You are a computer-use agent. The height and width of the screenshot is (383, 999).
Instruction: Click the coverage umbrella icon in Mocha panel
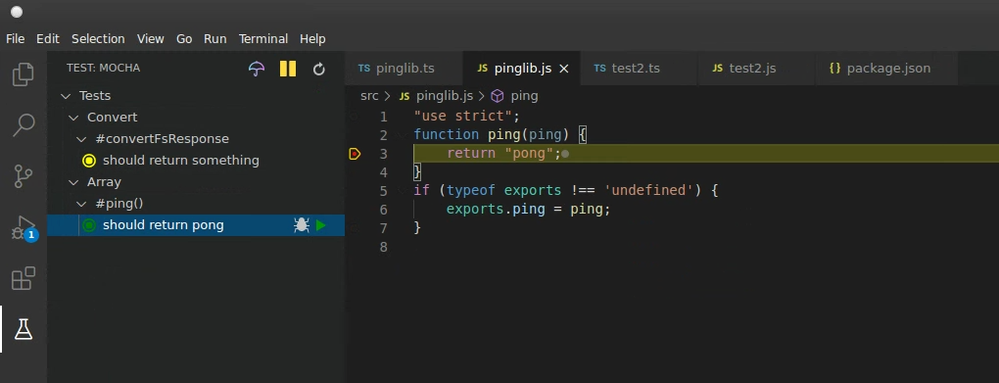point(256,69)
